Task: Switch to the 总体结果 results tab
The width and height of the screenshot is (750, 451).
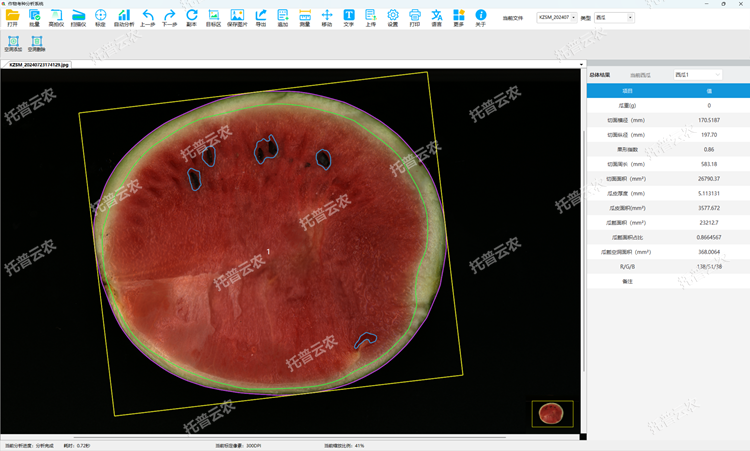Action: click(600, 75)
